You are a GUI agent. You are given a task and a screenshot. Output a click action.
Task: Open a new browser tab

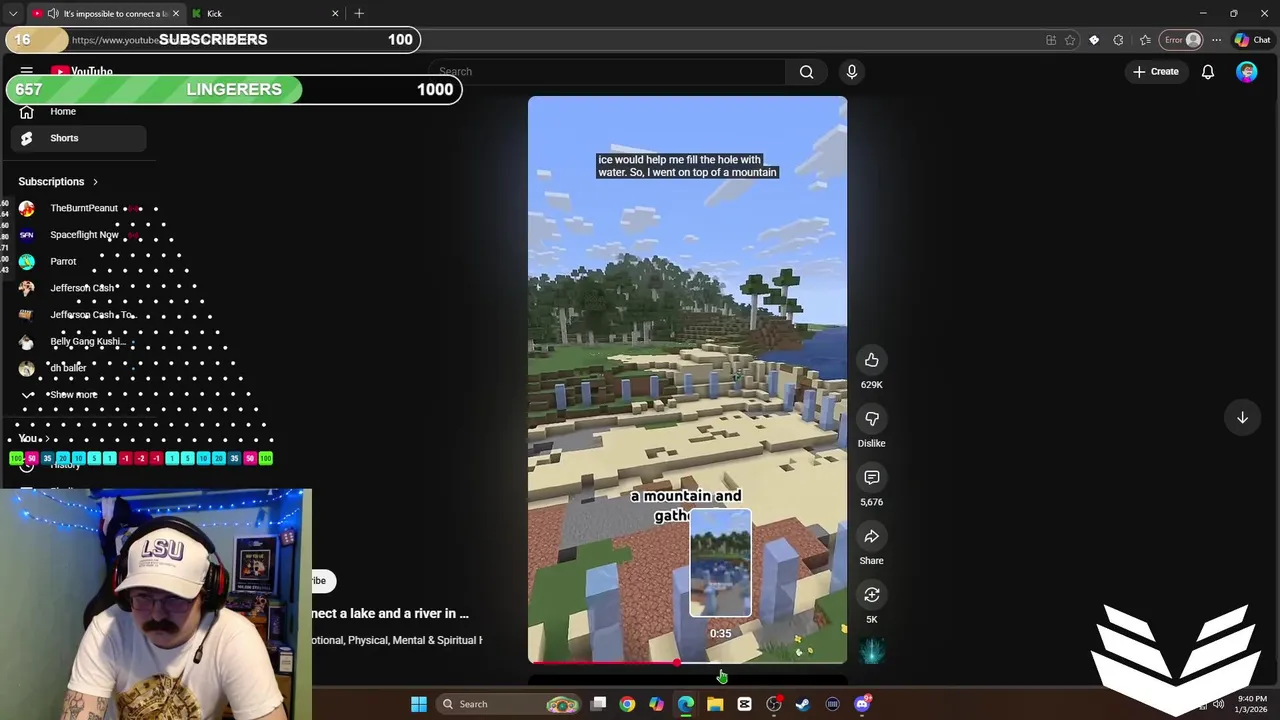coord(359,13)
